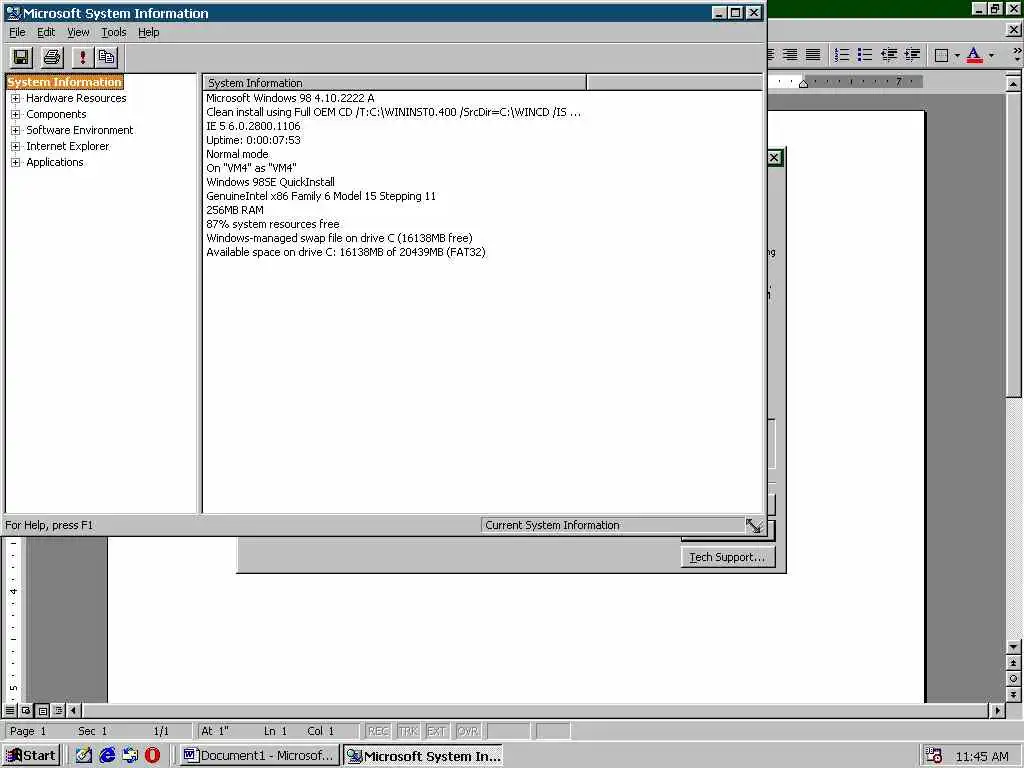Click the red exclamation toolbar icon
Viewport: 1024px width, 768px height.
pyautogui.click(x=82, y=57)
